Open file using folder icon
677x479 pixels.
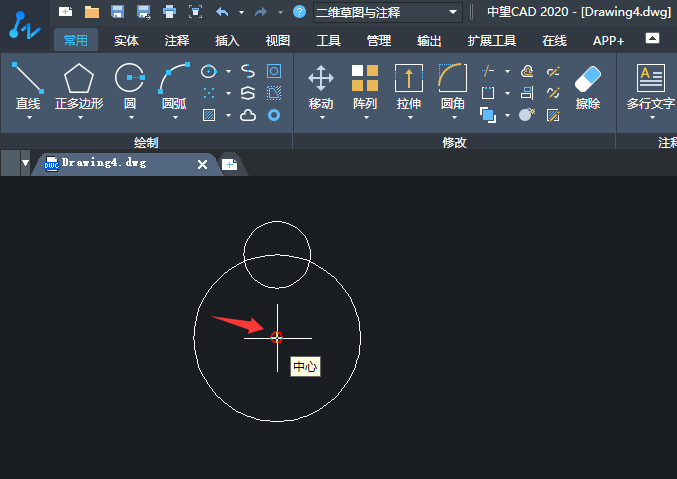(x=92, y=12)
